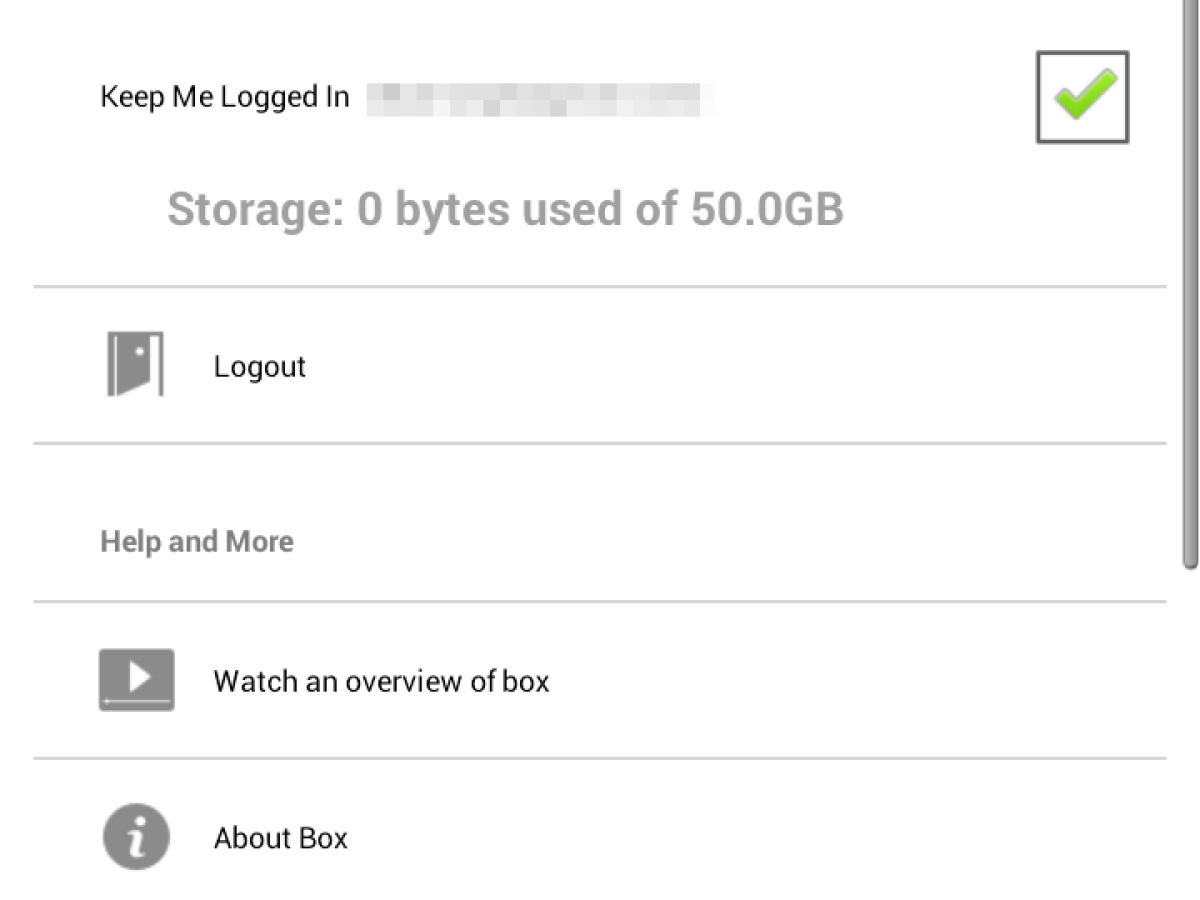Click the 50.0GB storage capacity value

pyautogui.click(x=767, y=210)
